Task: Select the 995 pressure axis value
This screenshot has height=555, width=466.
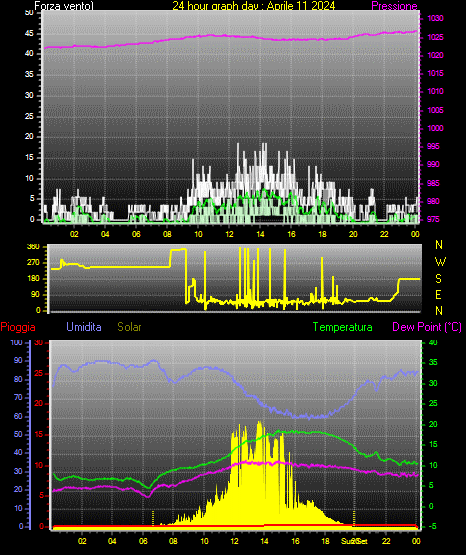Action: pos(433,146)
